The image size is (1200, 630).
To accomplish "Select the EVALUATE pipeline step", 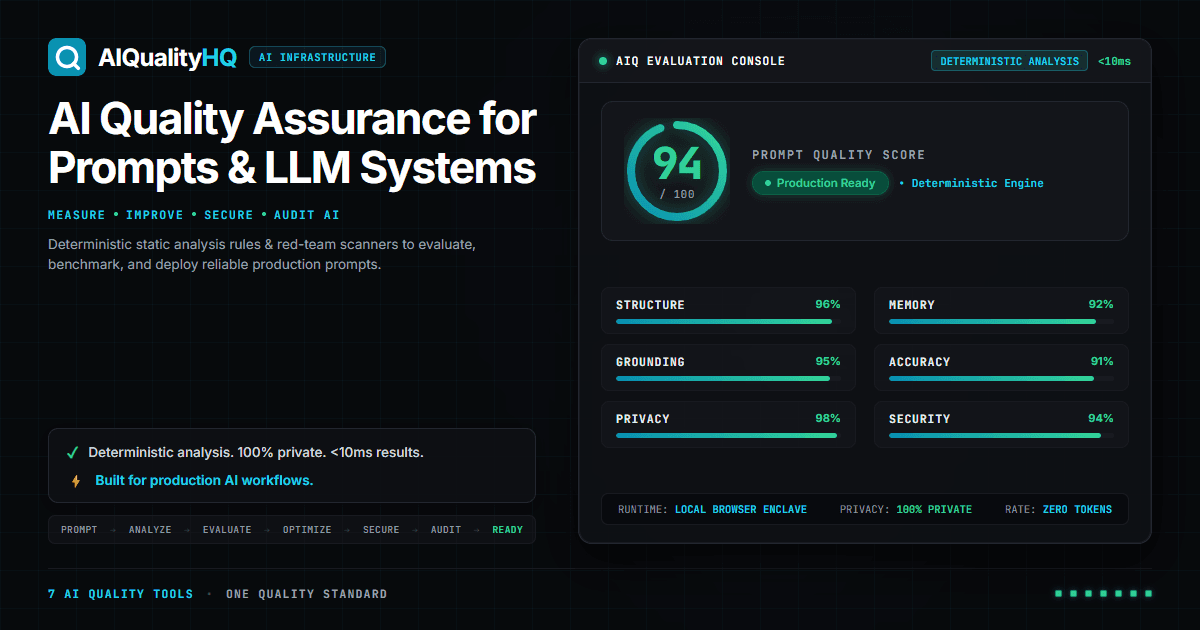I will (x=227, y=530).
